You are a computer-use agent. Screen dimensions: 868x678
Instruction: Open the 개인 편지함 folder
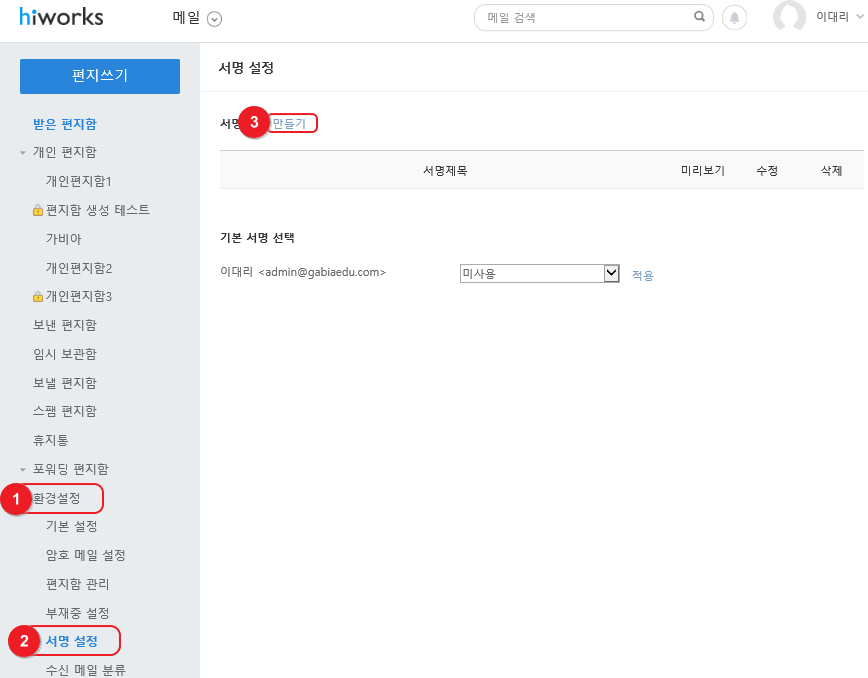point(65,152)
